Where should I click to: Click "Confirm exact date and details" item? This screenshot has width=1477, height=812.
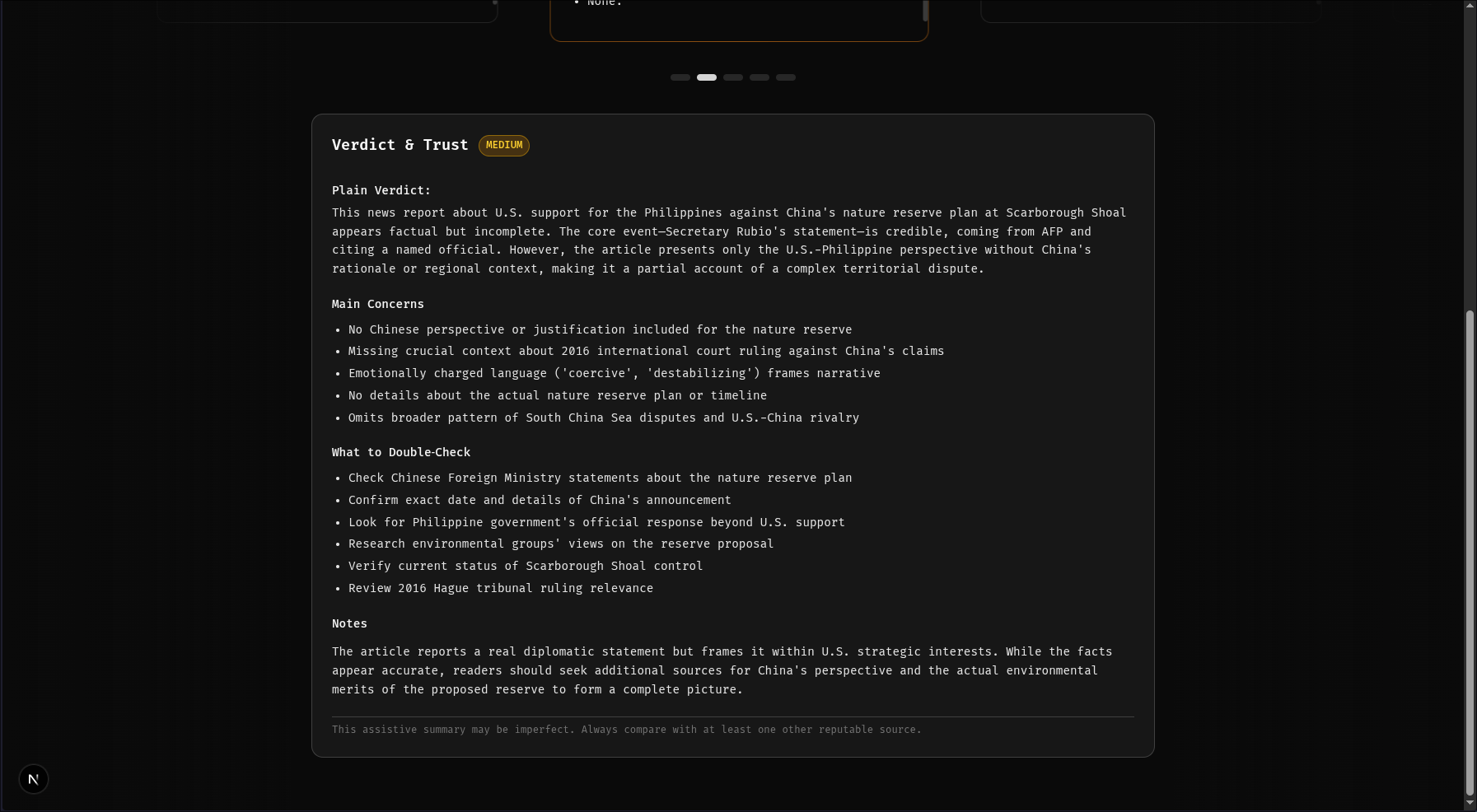coord(540,500)
